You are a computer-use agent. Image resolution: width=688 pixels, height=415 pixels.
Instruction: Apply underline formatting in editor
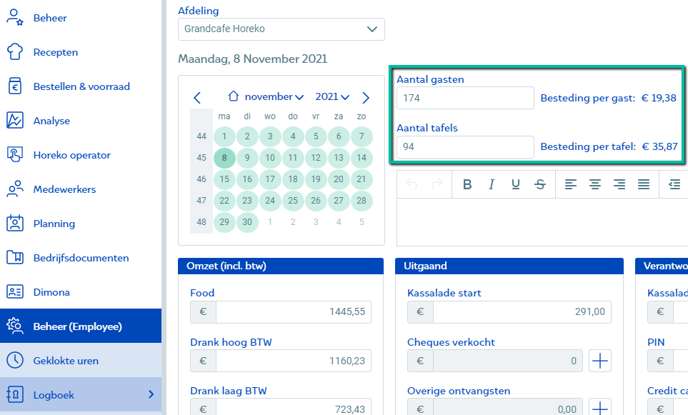(516, 184)
